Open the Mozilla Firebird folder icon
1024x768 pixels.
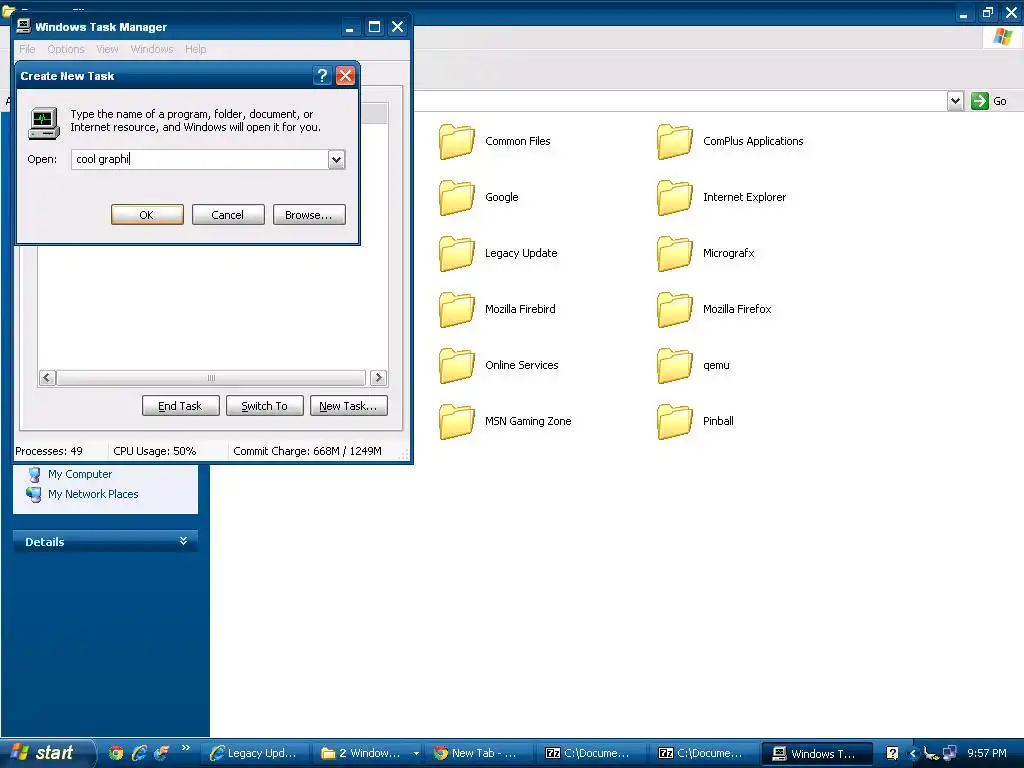click(456, 310)
